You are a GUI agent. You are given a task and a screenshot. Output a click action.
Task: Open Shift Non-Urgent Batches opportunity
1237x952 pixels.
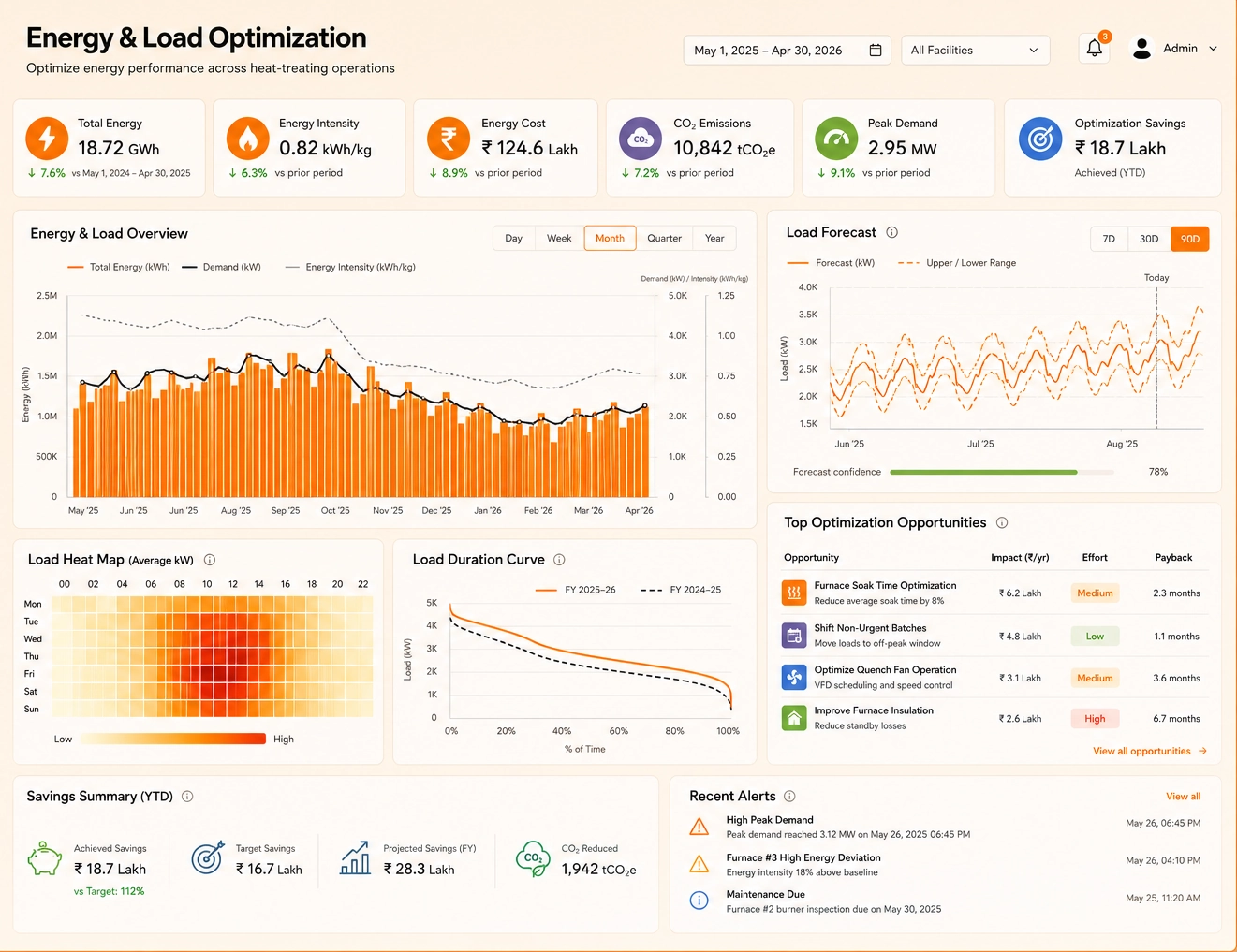tap(994, 636)
